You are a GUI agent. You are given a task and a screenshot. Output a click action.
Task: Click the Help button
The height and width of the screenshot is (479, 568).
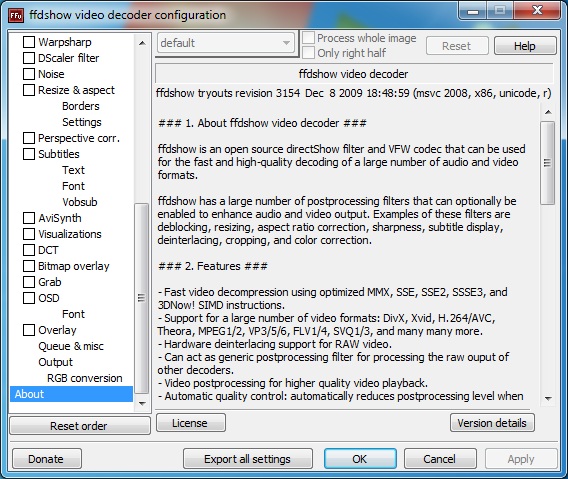click(x=525, y=46)
